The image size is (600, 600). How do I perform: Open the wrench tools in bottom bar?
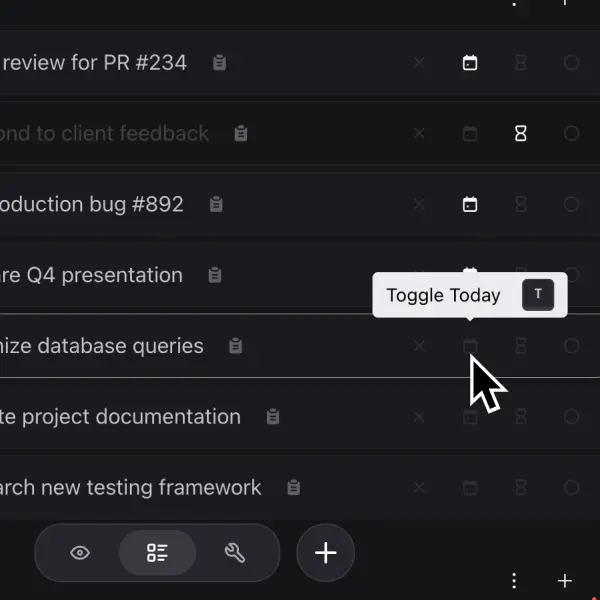click(x=235, y=553)
